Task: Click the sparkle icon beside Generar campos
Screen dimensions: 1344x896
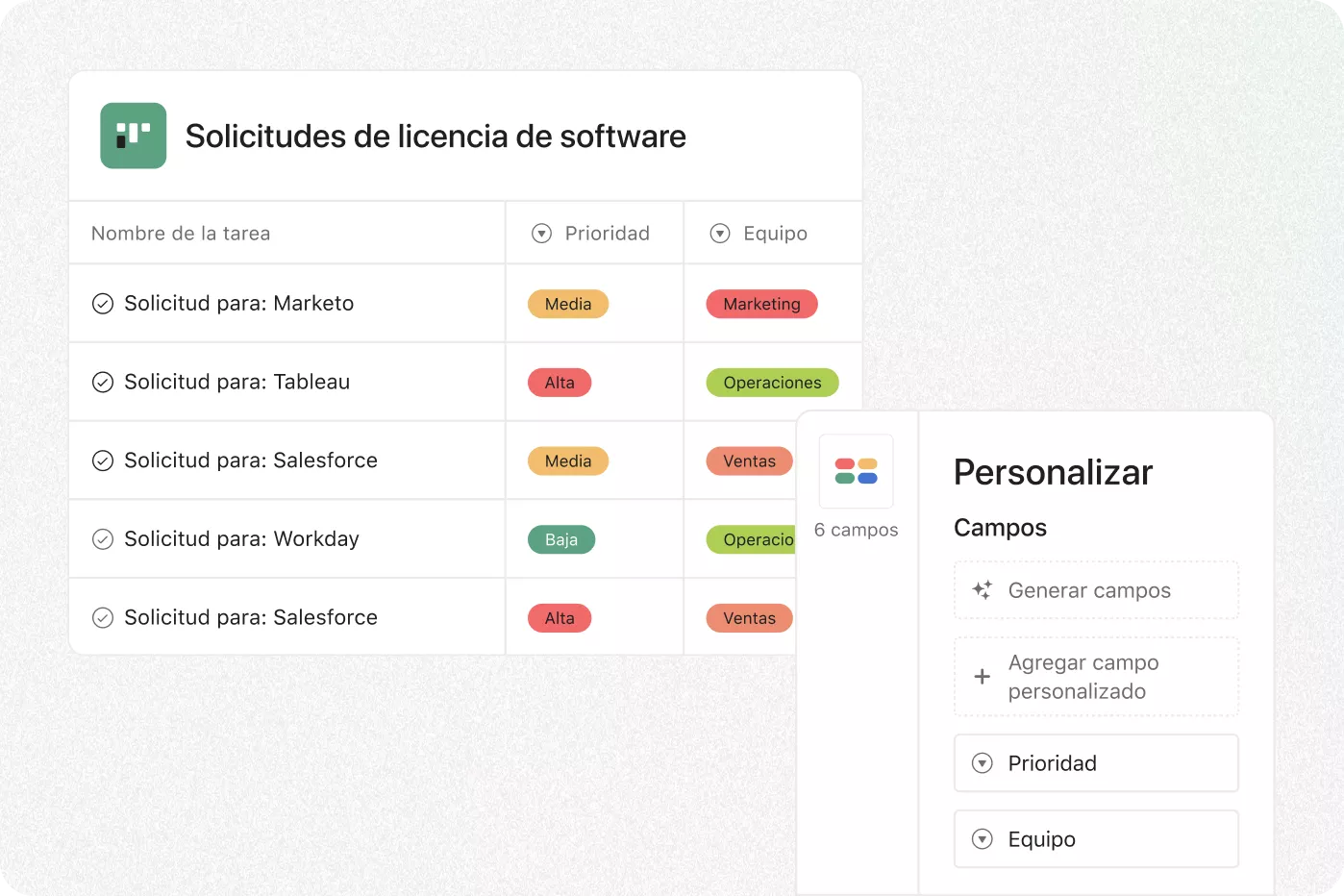Action: pyautogui.click(x=982, y=590)
